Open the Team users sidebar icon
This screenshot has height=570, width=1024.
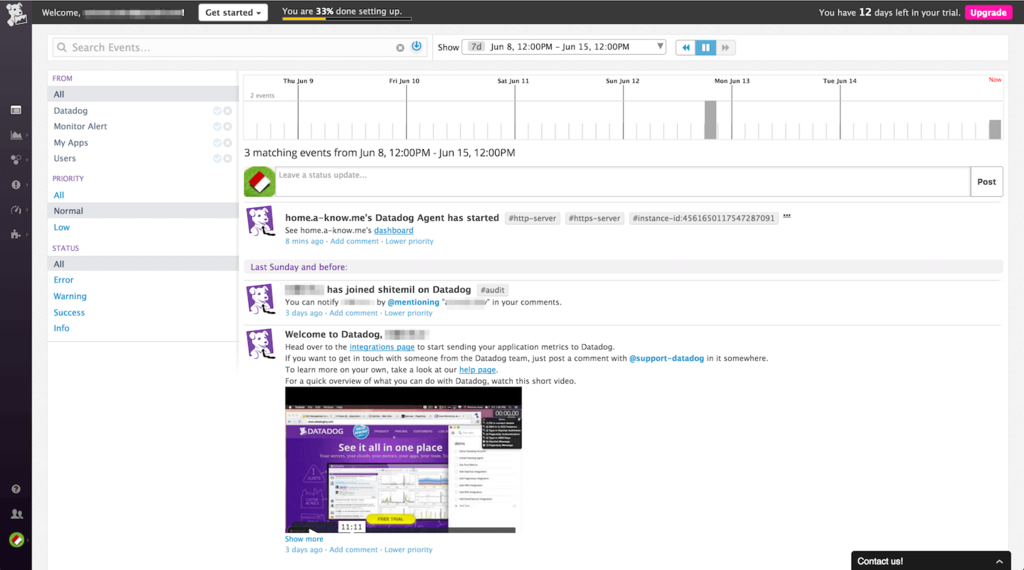[16, 514]
